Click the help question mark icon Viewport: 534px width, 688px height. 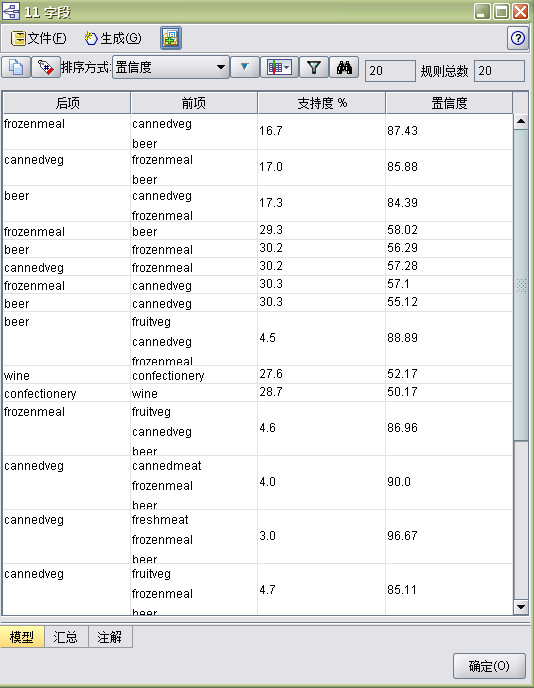point(518,38)
